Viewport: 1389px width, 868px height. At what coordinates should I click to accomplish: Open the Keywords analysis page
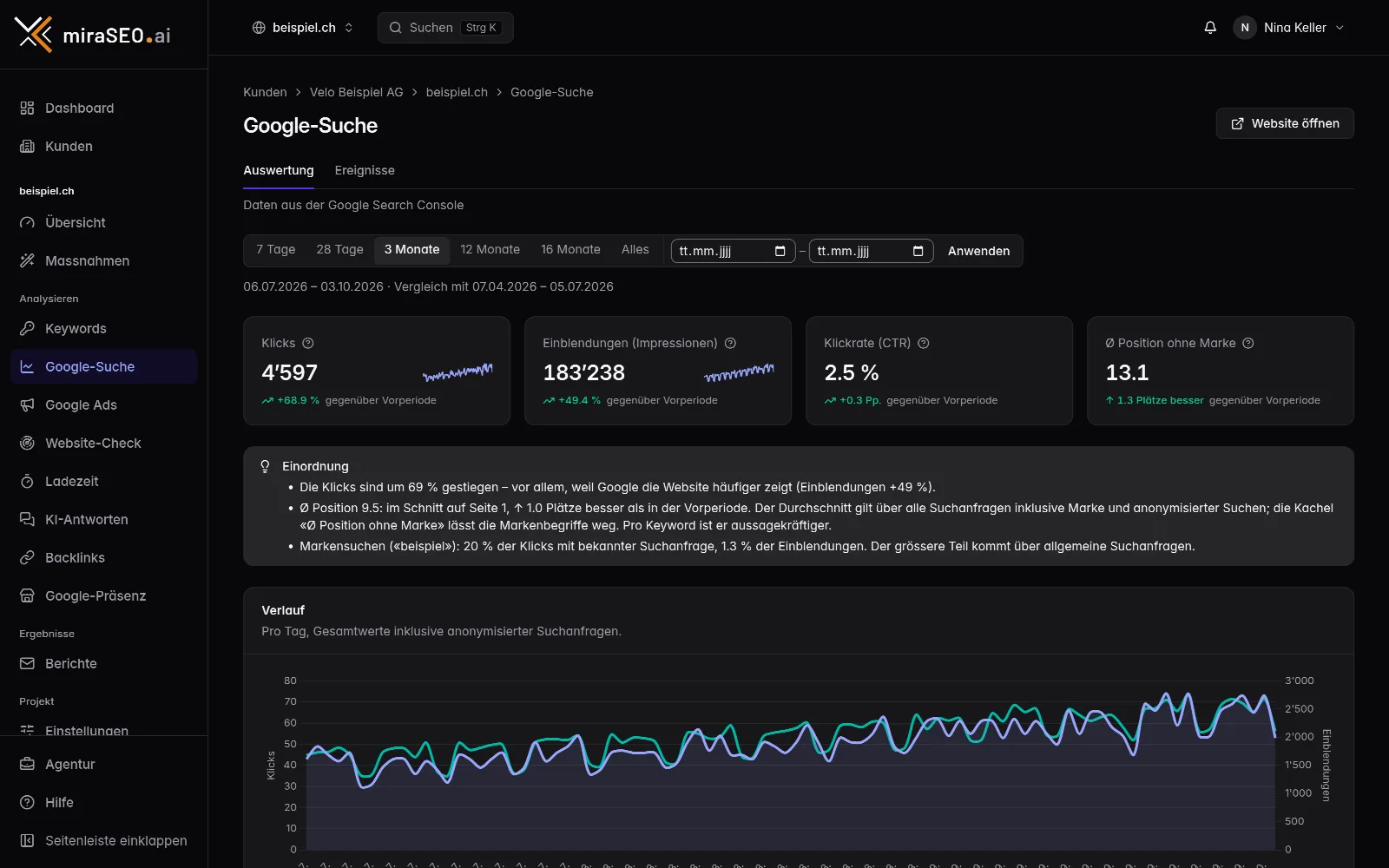(104, 328)
